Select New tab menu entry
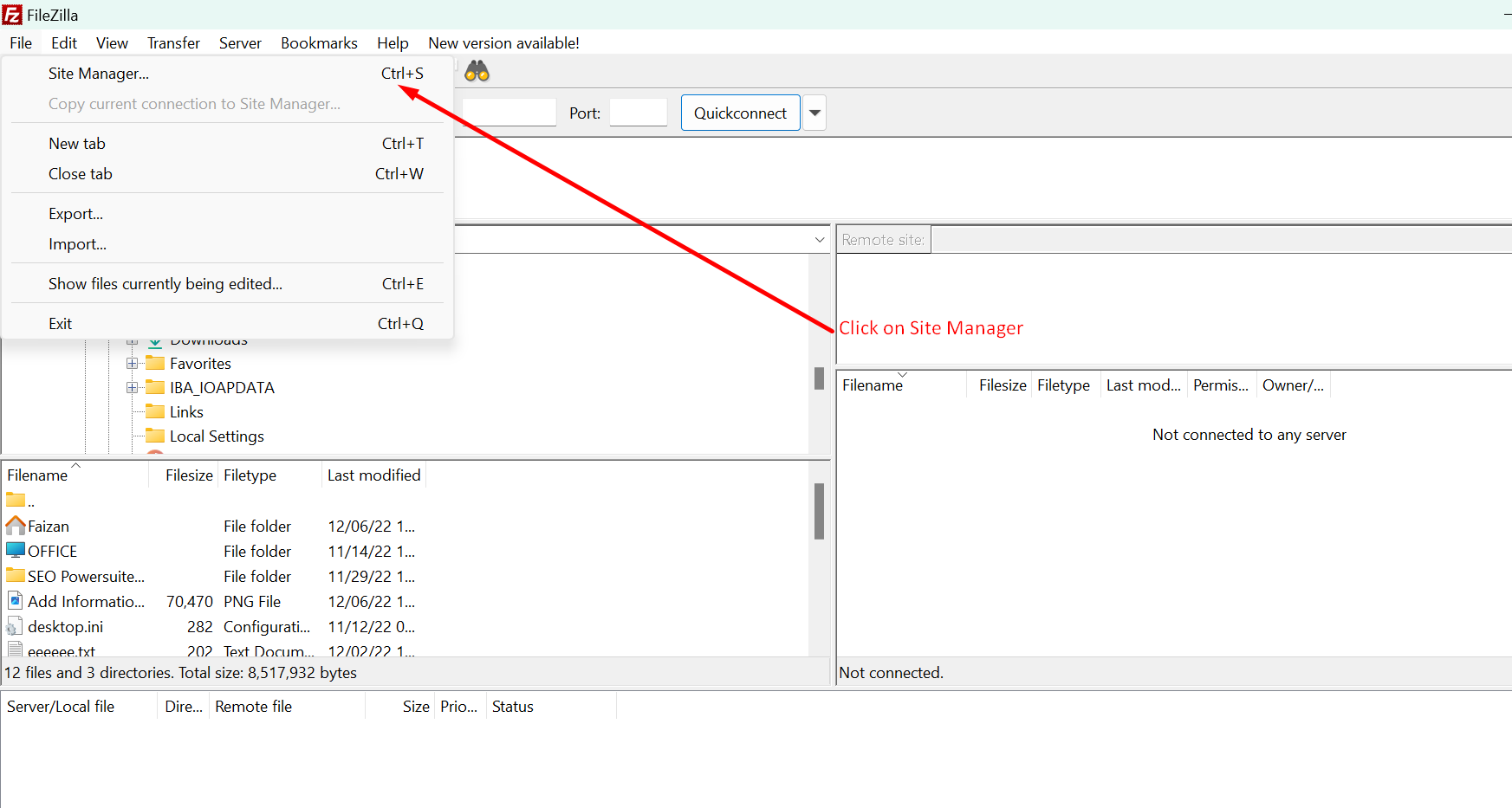This screenshot has width=1512, height=808. [227, 144]
